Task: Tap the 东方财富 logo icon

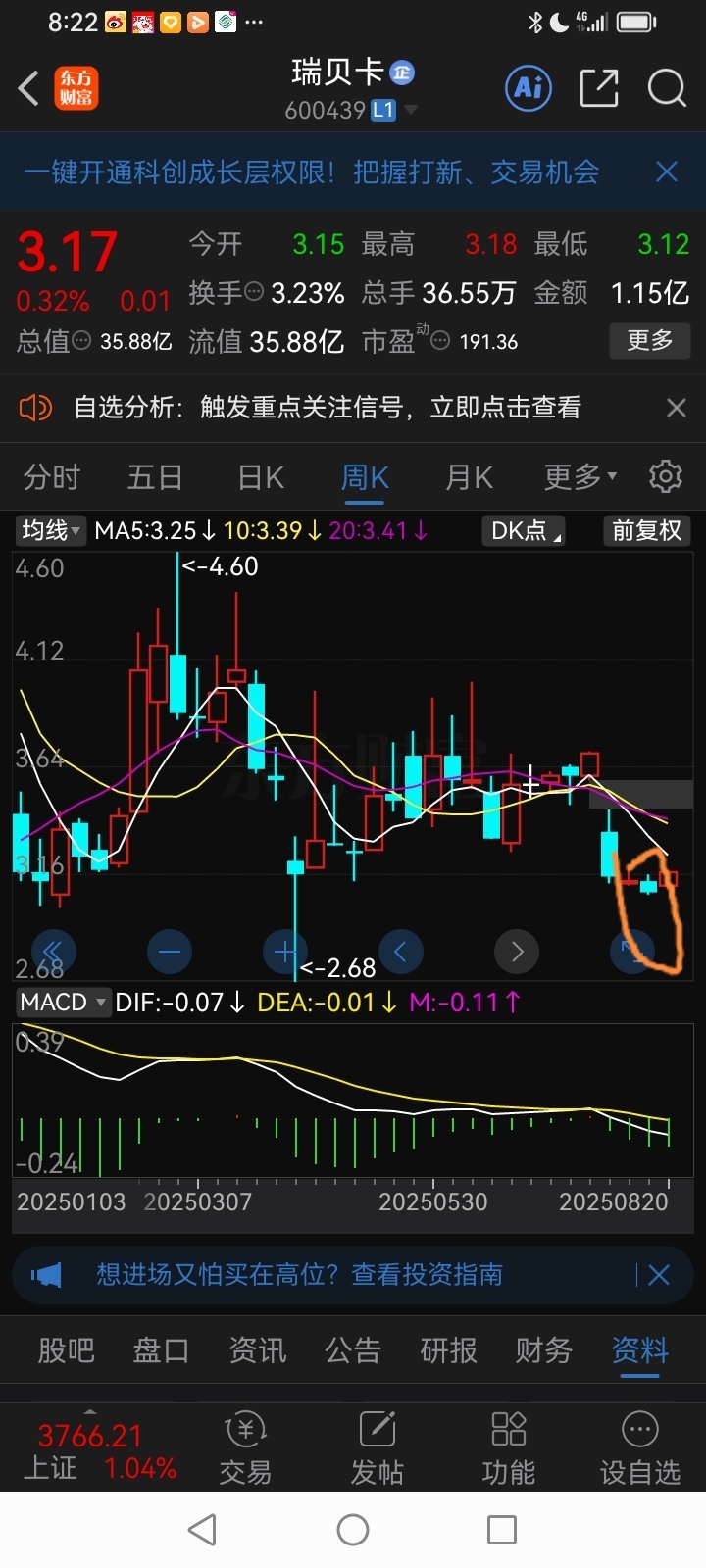Action: click(76, 88)
